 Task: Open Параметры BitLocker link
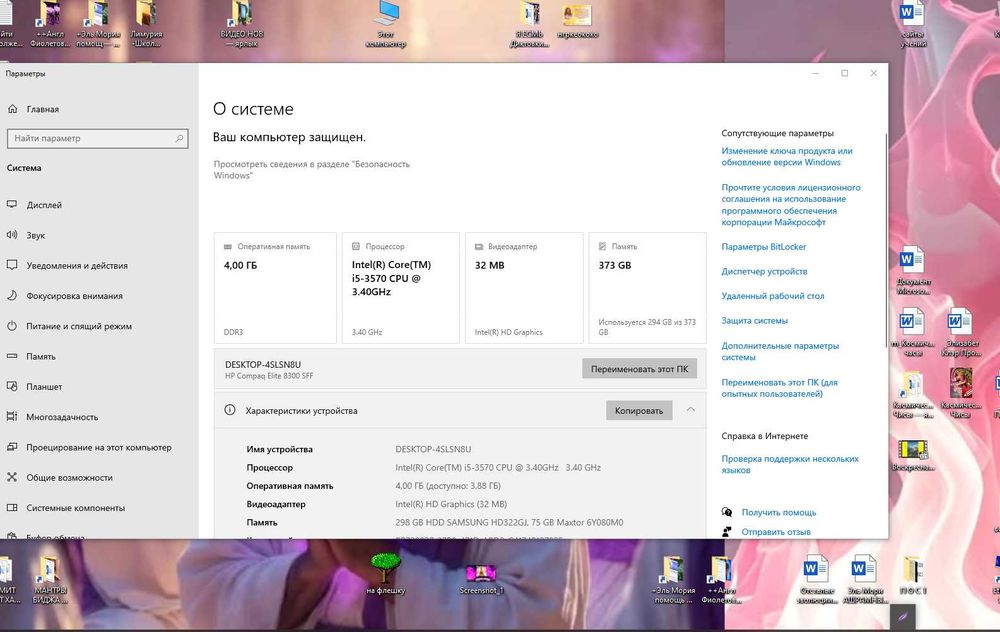(x=763, y=247)
